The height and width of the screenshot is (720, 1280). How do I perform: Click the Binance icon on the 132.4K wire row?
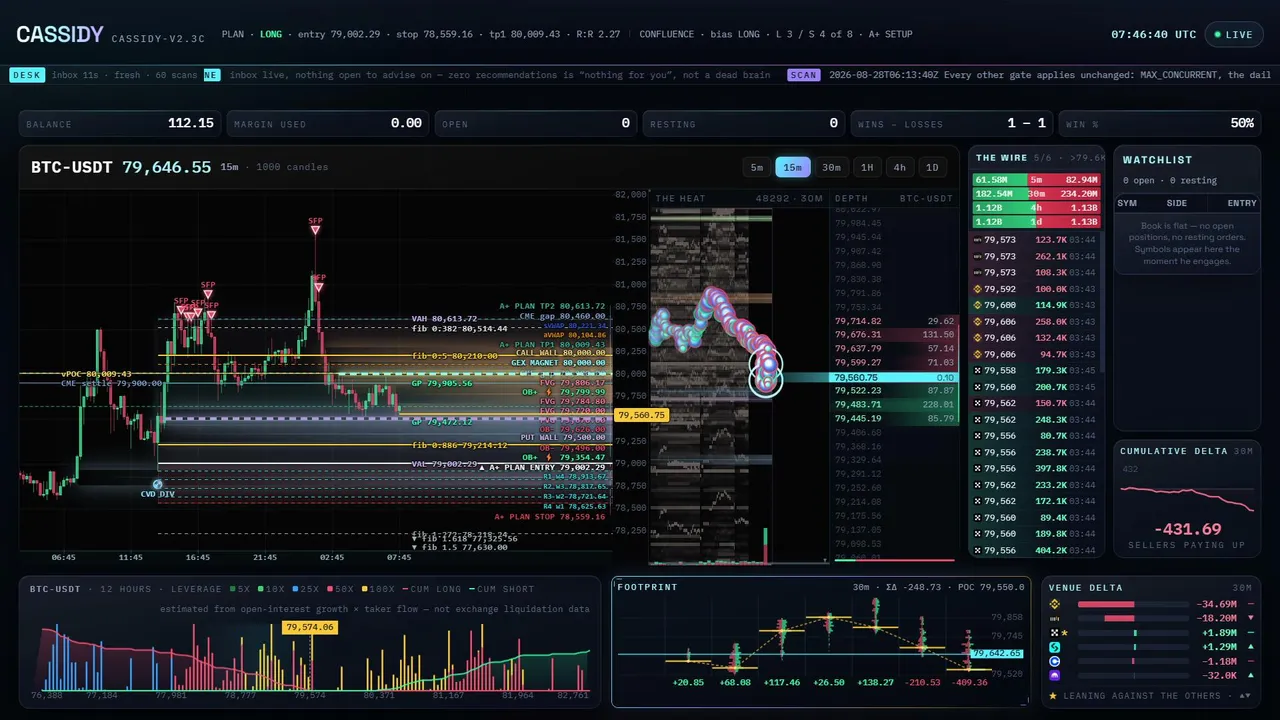click(978, 338)
